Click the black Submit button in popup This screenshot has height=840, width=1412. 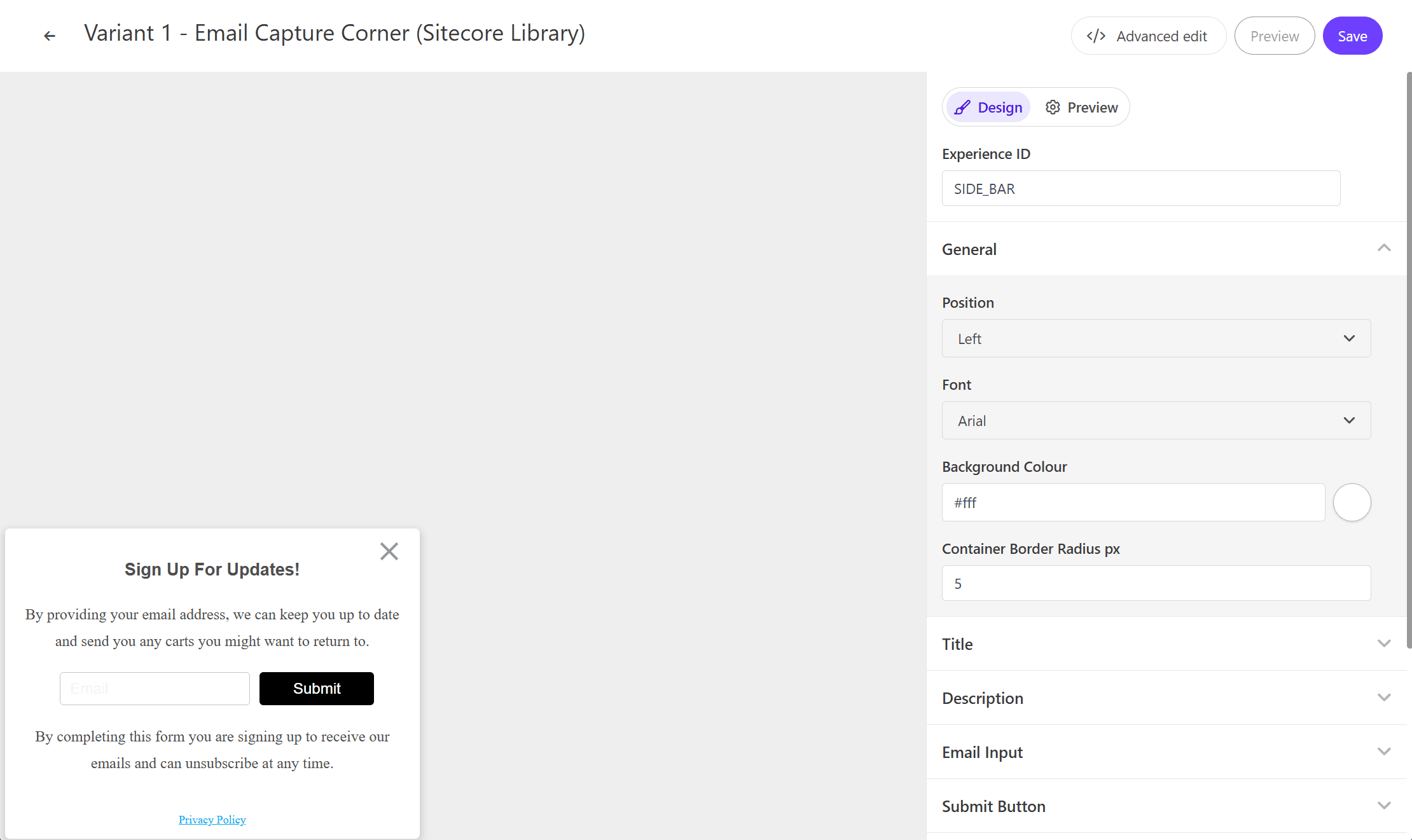tap(316, 689)
